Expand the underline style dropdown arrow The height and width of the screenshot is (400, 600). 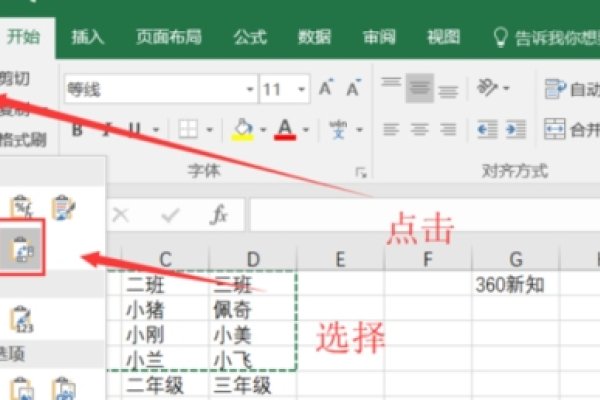coord(156,130)
